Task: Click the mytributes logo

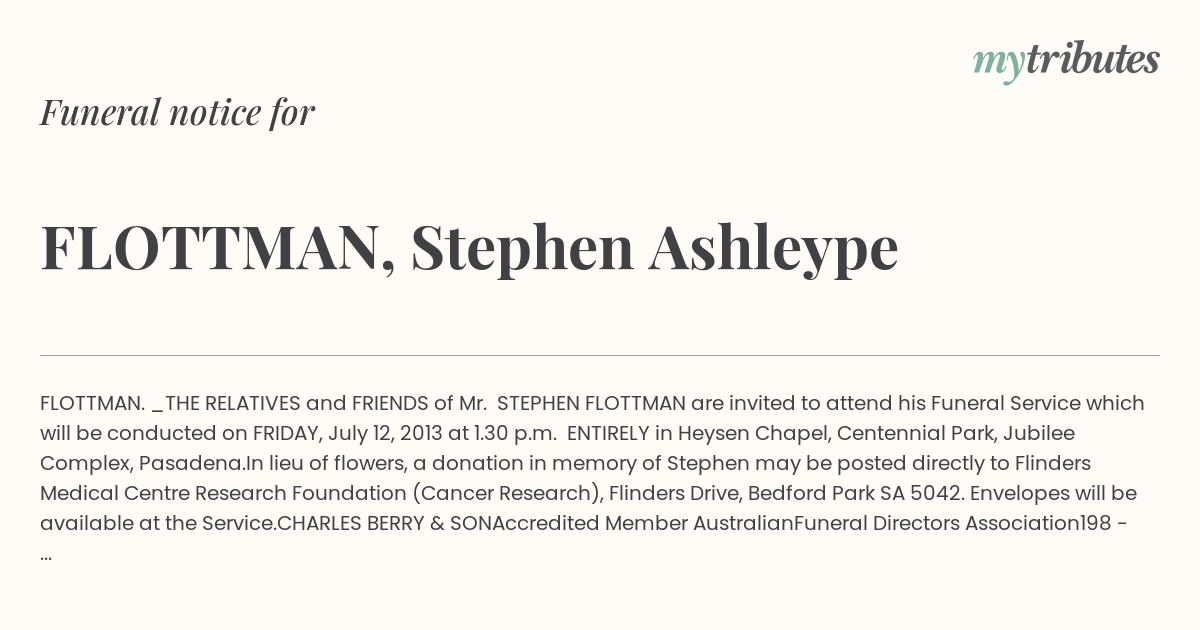Action: click(x=1066, y=61)
